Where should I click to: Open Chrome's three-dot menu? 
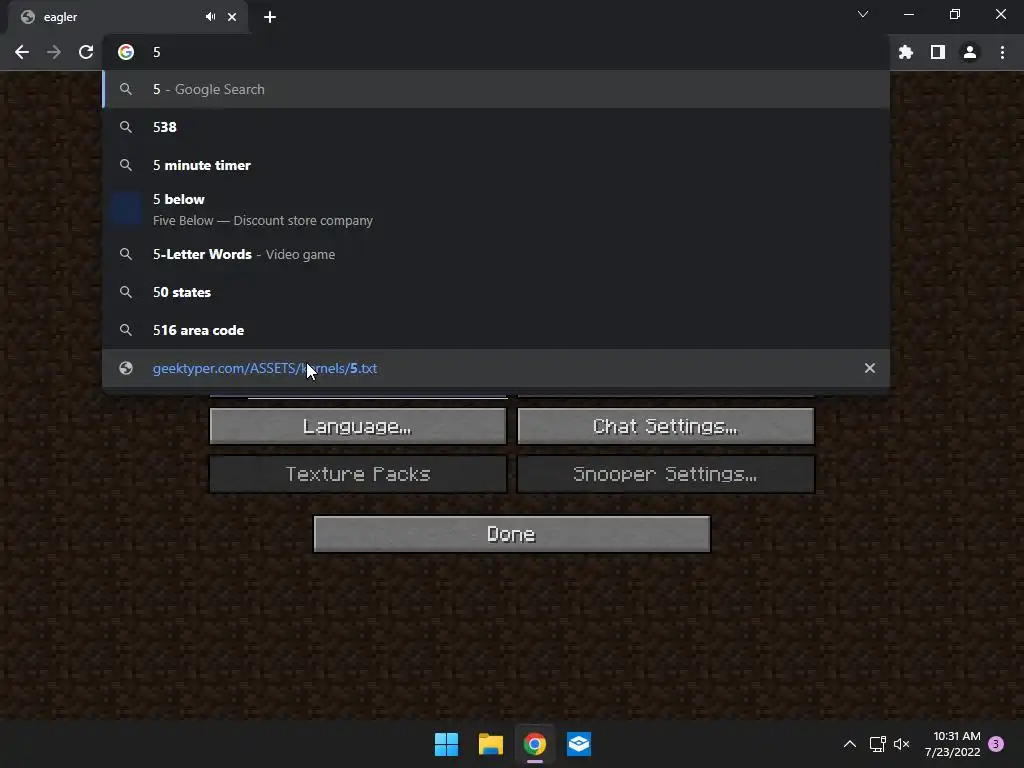click(x=1002, y=52)
